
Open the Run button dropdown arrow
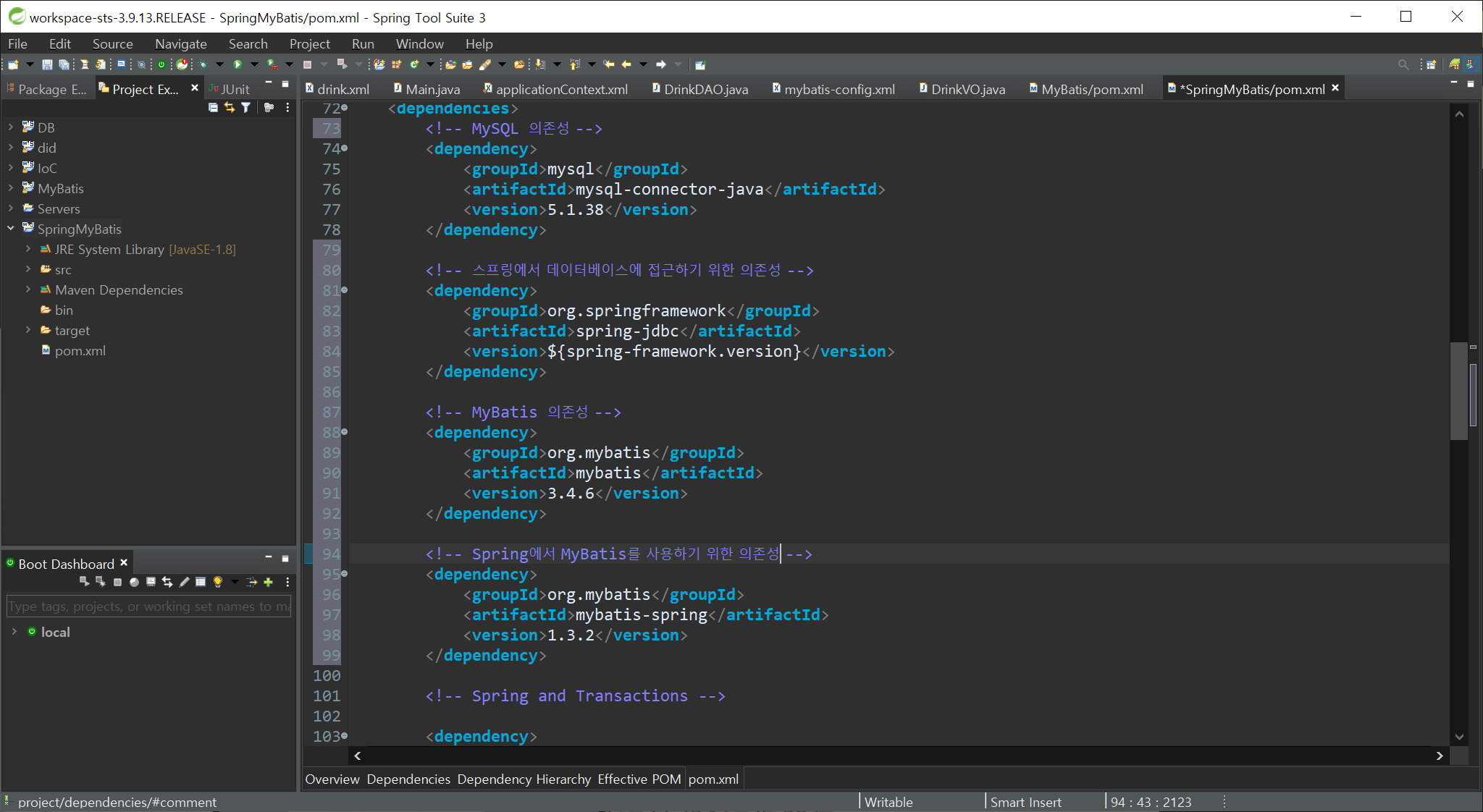(254, 64)
